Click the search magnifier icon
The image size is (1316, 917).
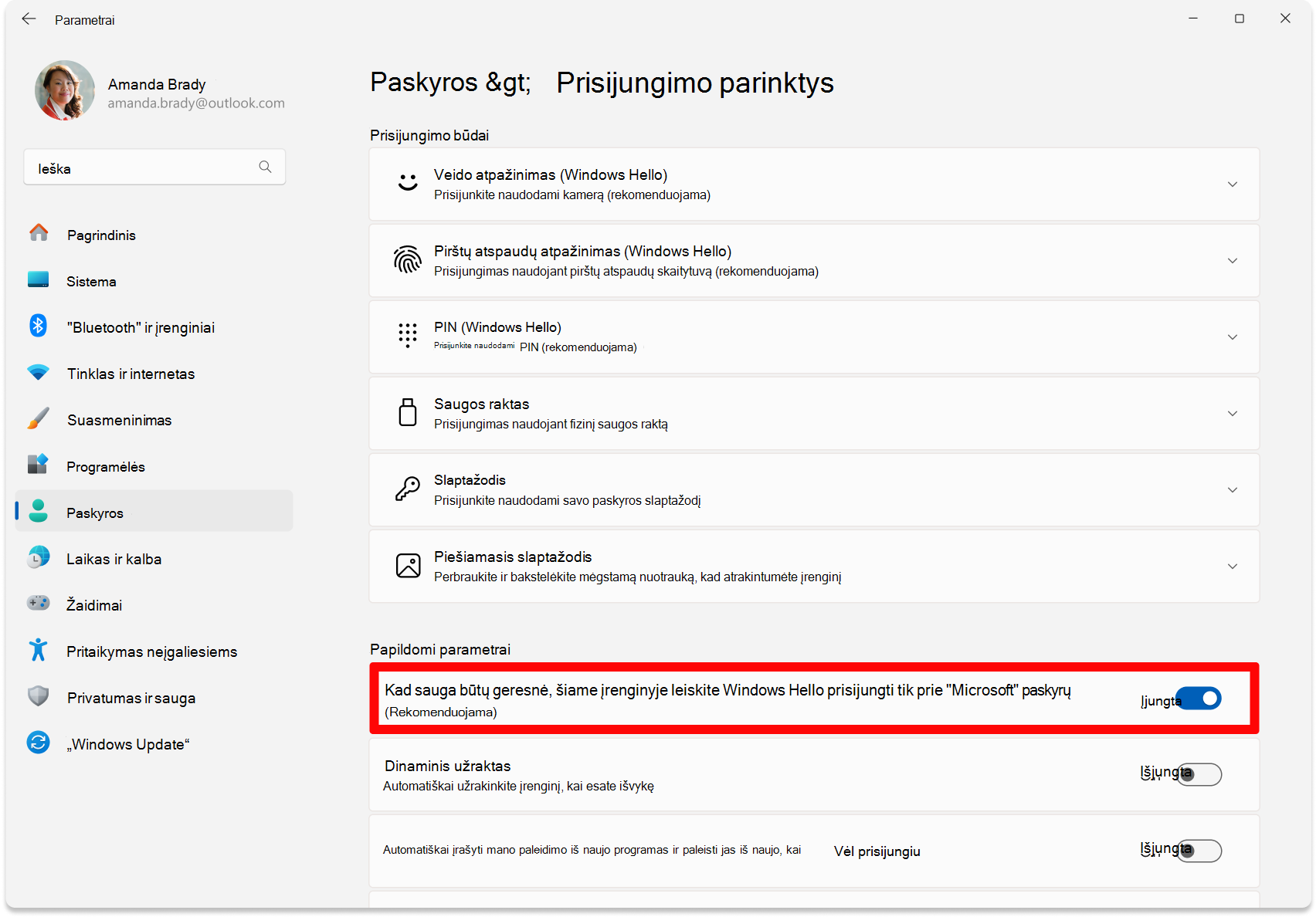(265, 167)
